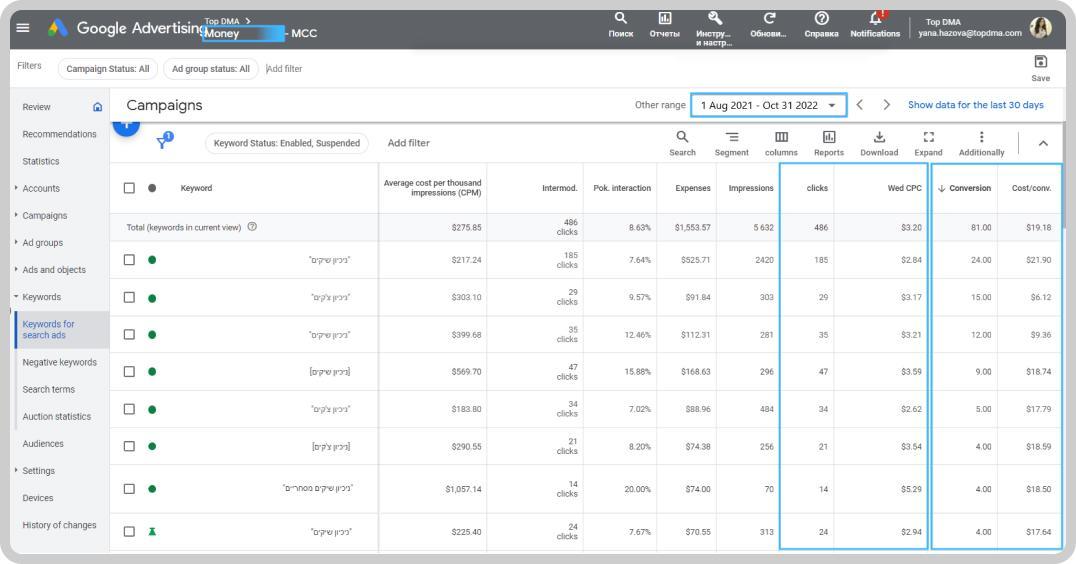This screenshot has height=564, width=1076.
Task: Click the blue plus add button
Action: (126, 125)
